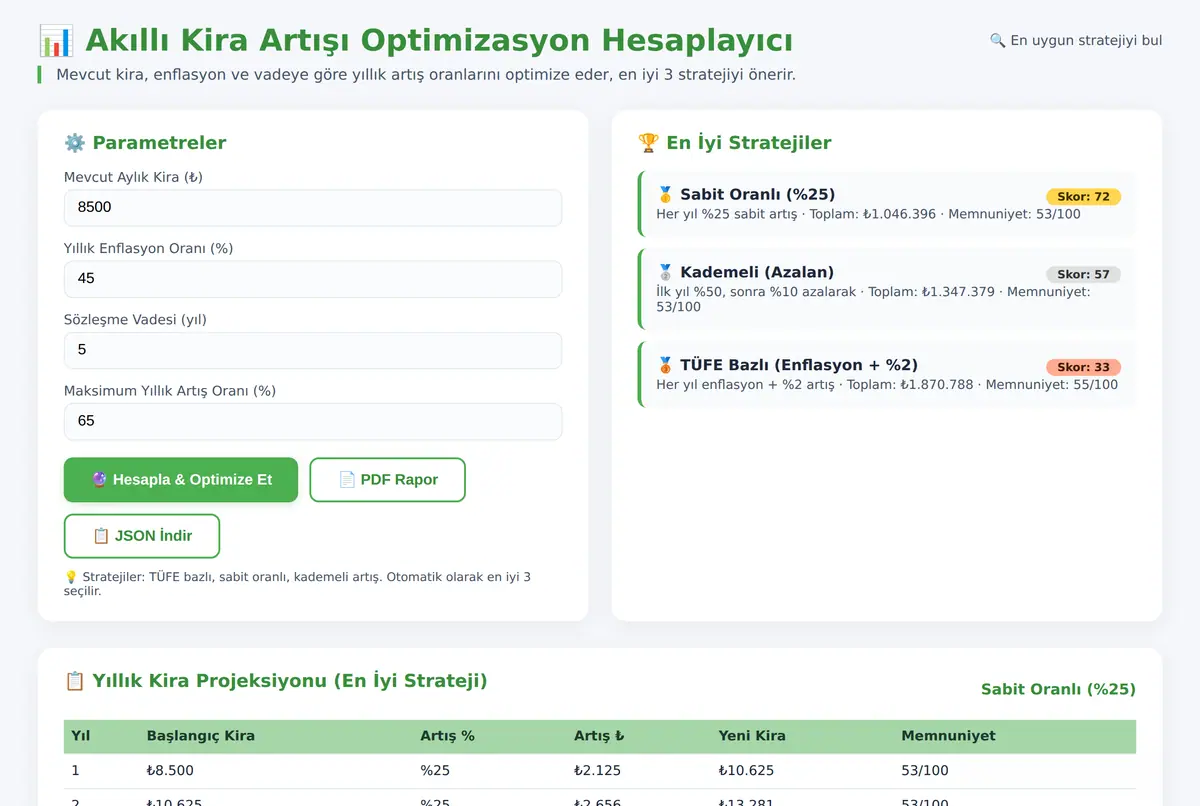The width and height of the screenshot is (1200, 806).
Task: Click the subtitle starting with Mevcut kira, enflasyon
Action: point(426,74)
